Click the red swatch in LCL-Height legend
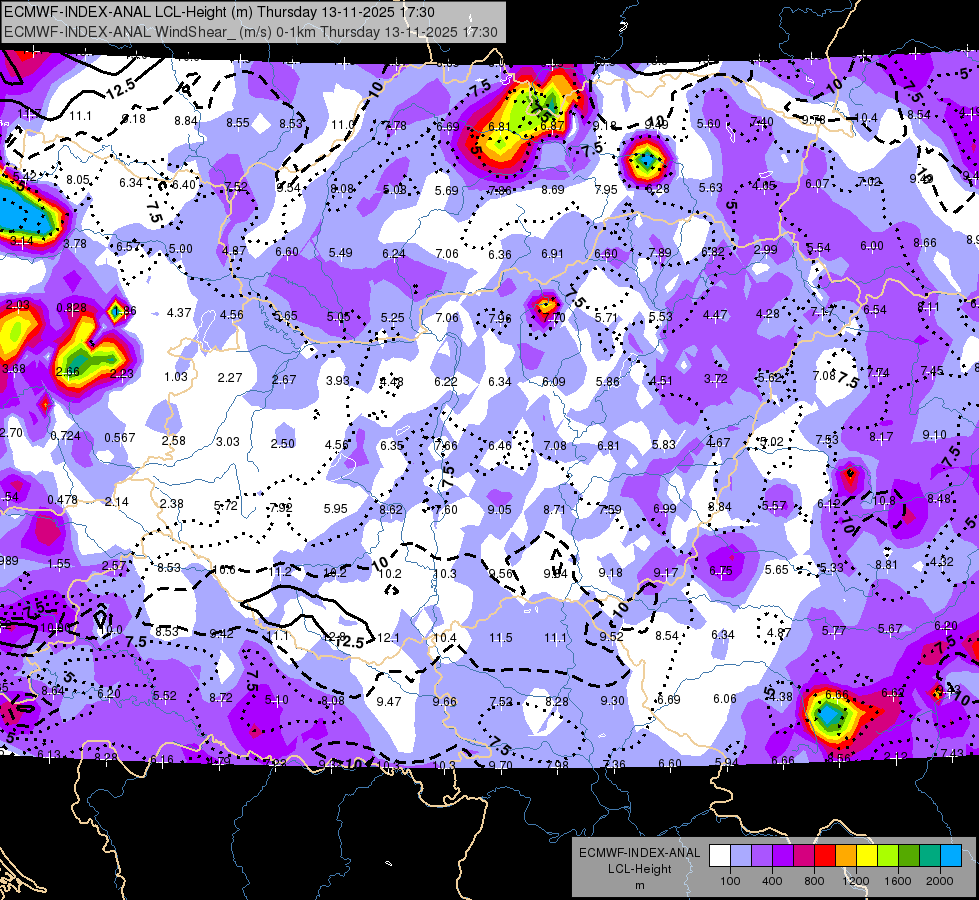 coord(825,856)
